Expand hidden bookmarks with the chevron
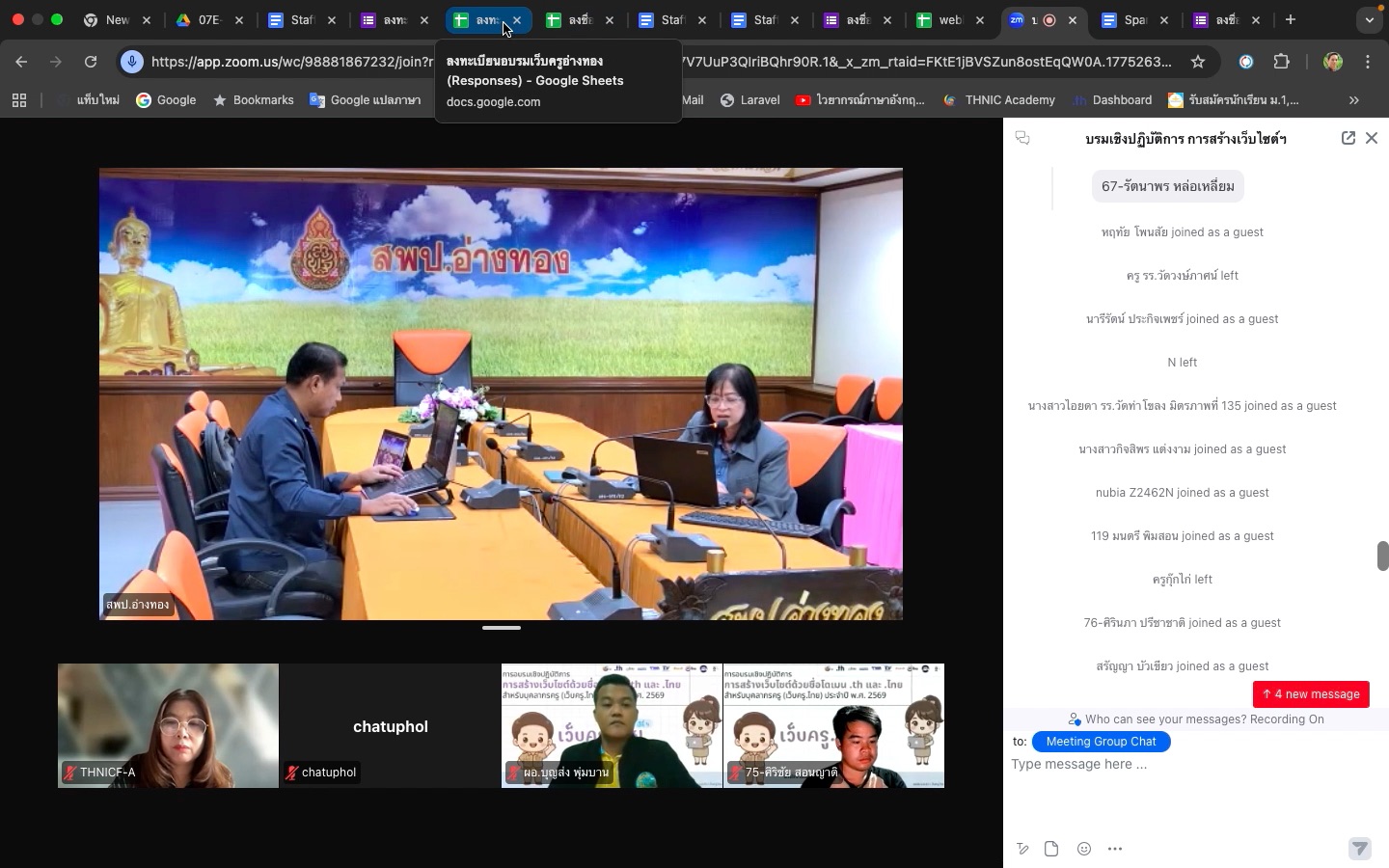The image size is (1389, 868). coord(1355,100)
